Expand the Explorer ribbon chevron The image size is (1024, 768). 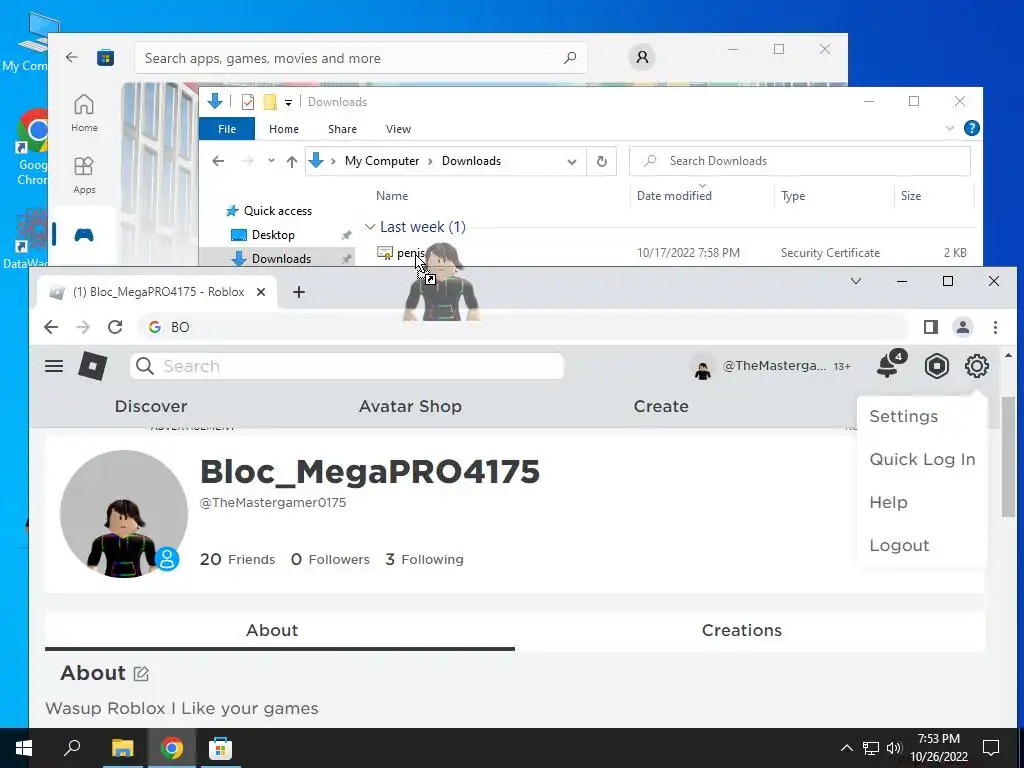950,129
